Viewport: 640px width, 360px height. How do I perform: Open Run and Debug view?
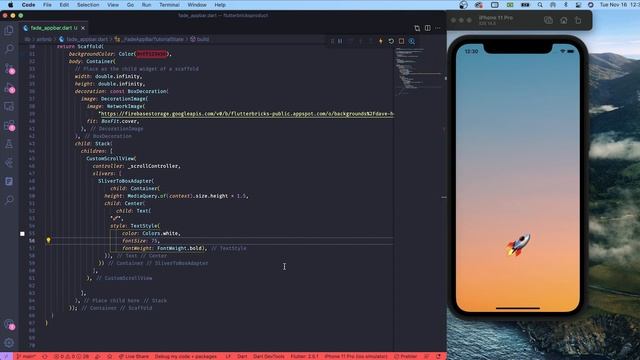[9, 87]
